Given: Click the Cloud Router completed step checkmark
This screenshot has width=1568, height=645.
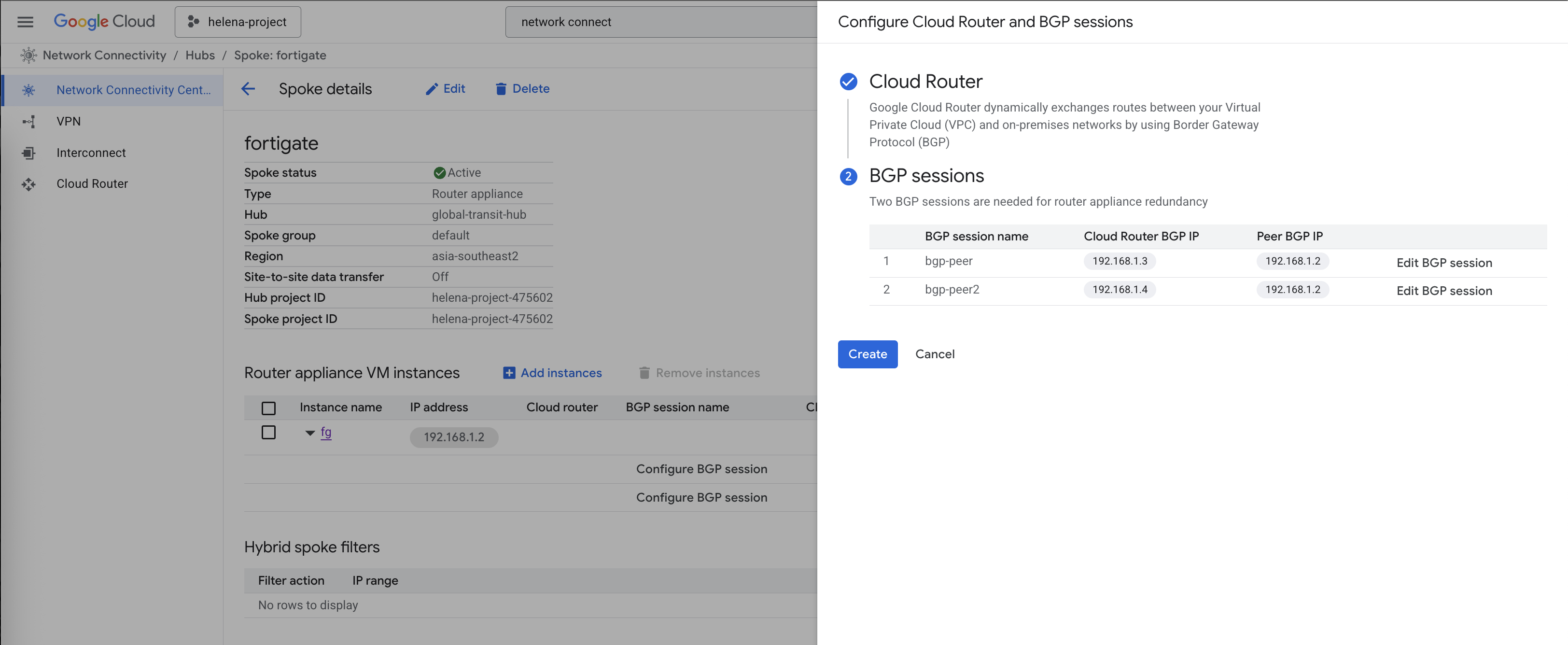Looking at the screenshot, I should click(x=848, y=82).
